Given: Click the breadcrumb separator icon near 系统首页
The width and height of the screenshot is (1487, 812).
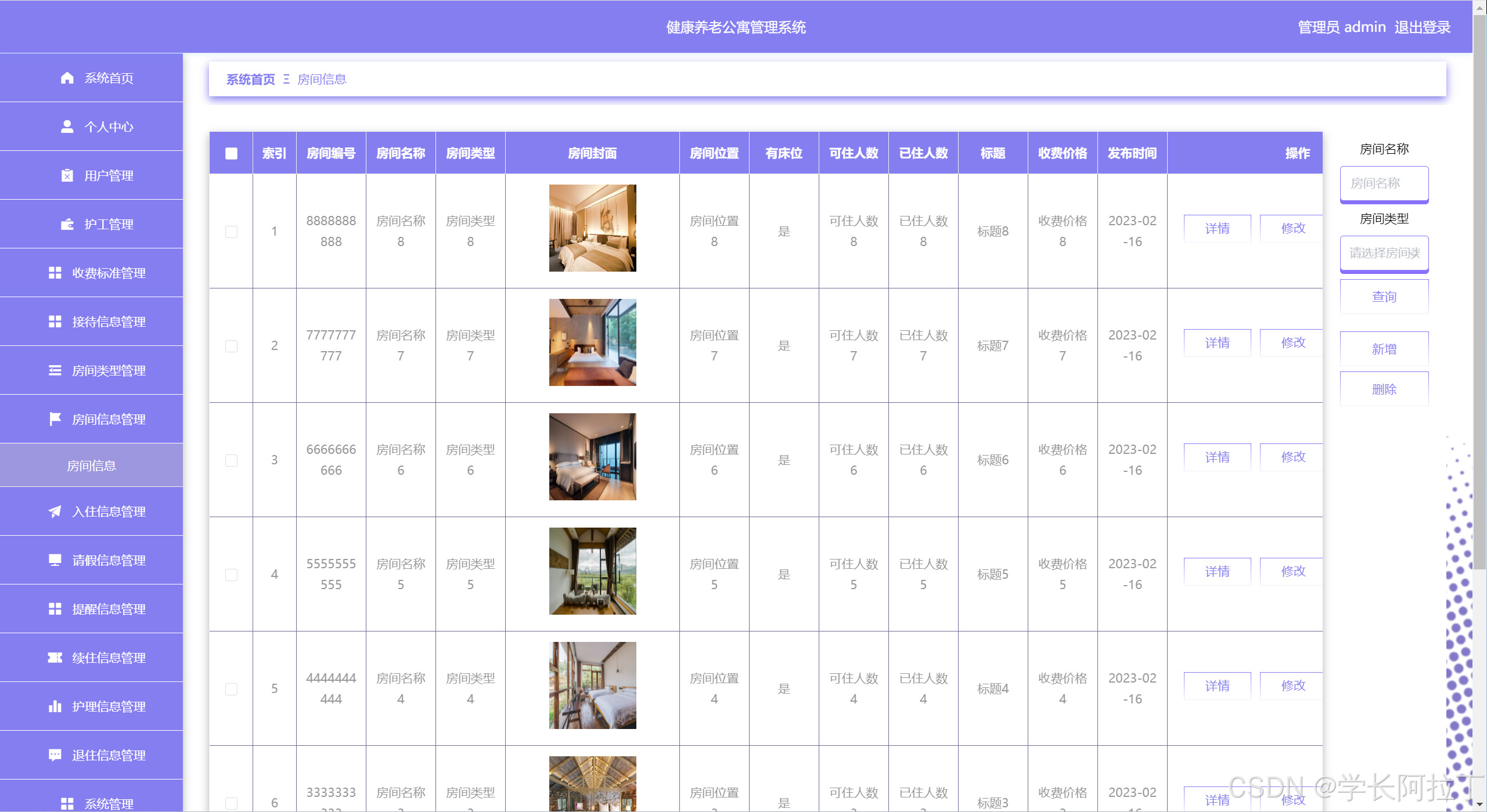Looking at the screenshot, I should (286, 80).
